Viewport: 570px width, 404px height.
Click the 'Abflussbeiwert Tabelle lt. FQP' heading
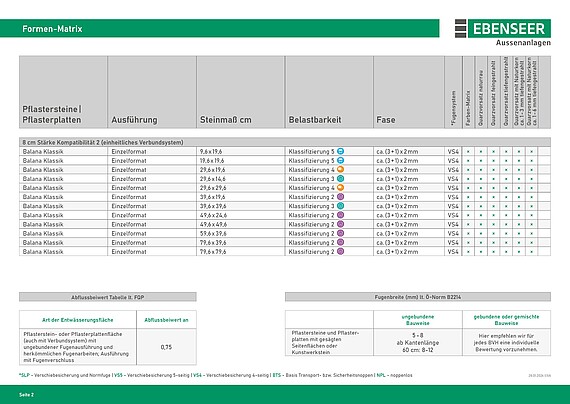pyautogui.click(x=108, y=297)
